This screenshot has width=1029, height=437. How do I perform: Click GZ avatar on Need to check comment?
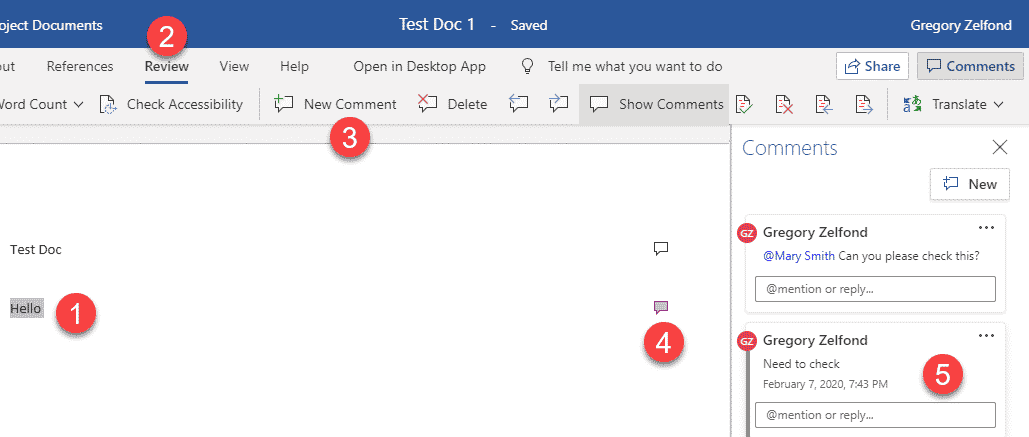coord(747,341)
